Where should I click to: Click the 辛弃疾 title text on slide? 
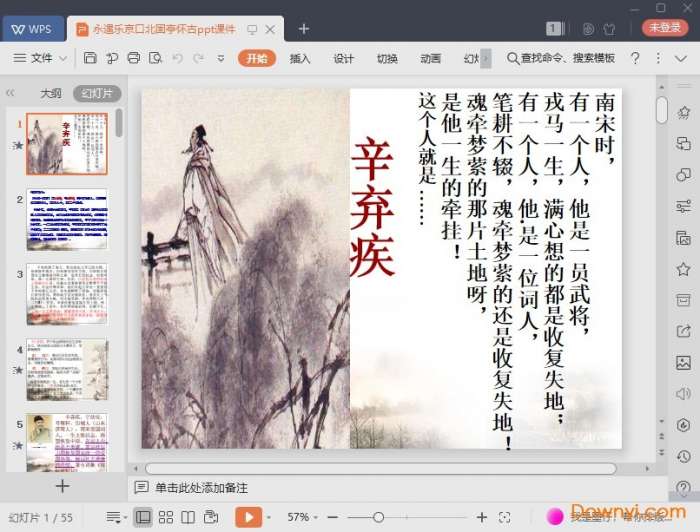tap(372, 206)
